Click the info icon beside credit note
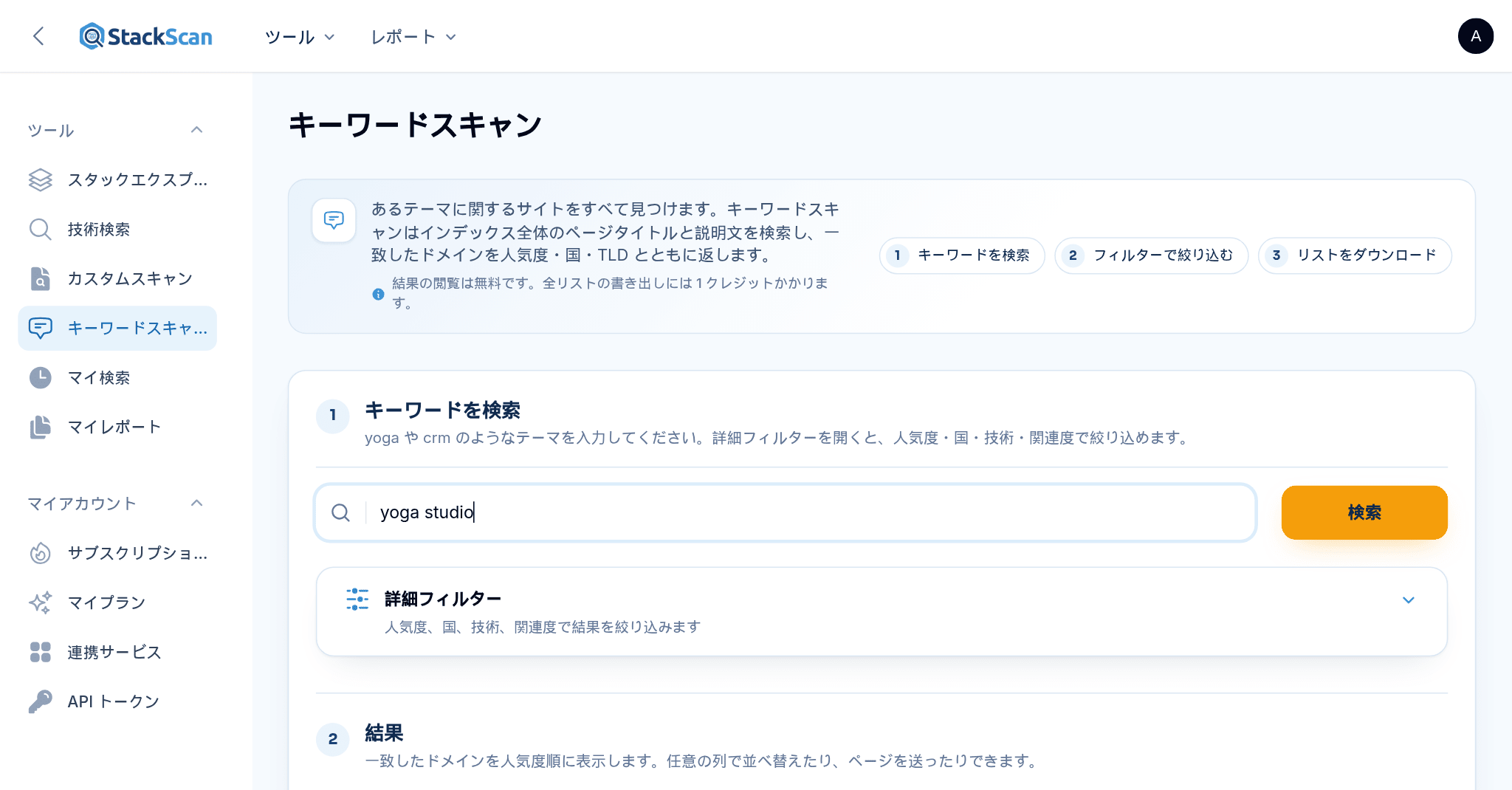The image size is (1512, 790). (378, 294)
